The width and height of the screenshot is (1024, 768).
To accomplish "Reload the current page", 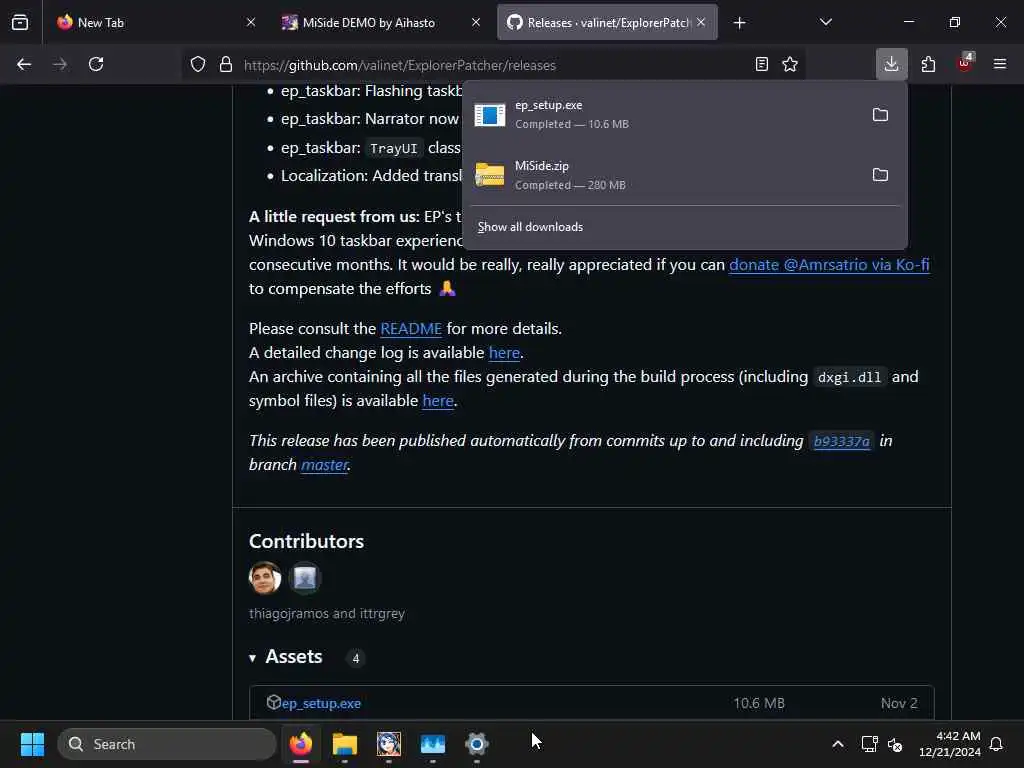I will coord(96,64).
